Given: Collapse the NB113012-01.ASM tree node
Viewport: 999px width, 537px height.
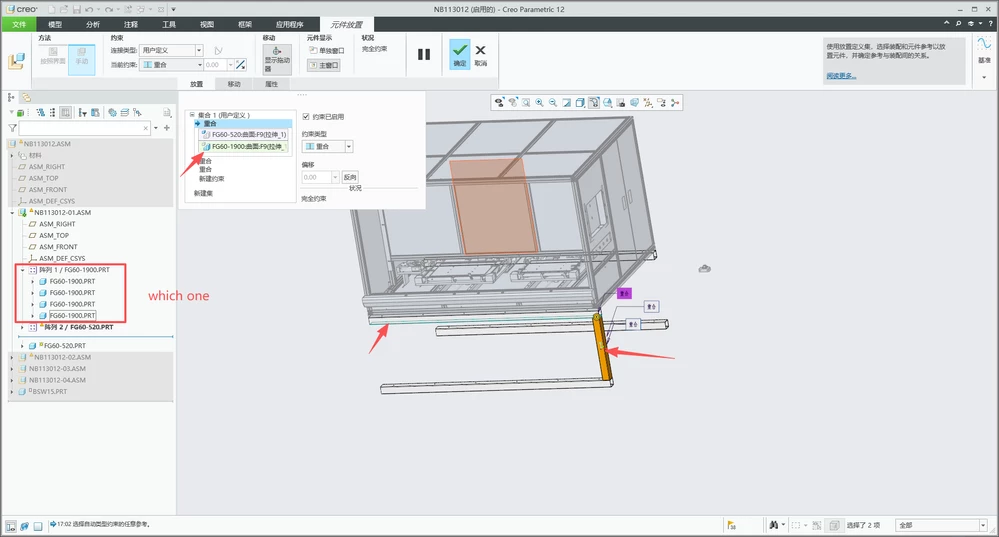Looking at the screenshot, I should tap(12, 213).
